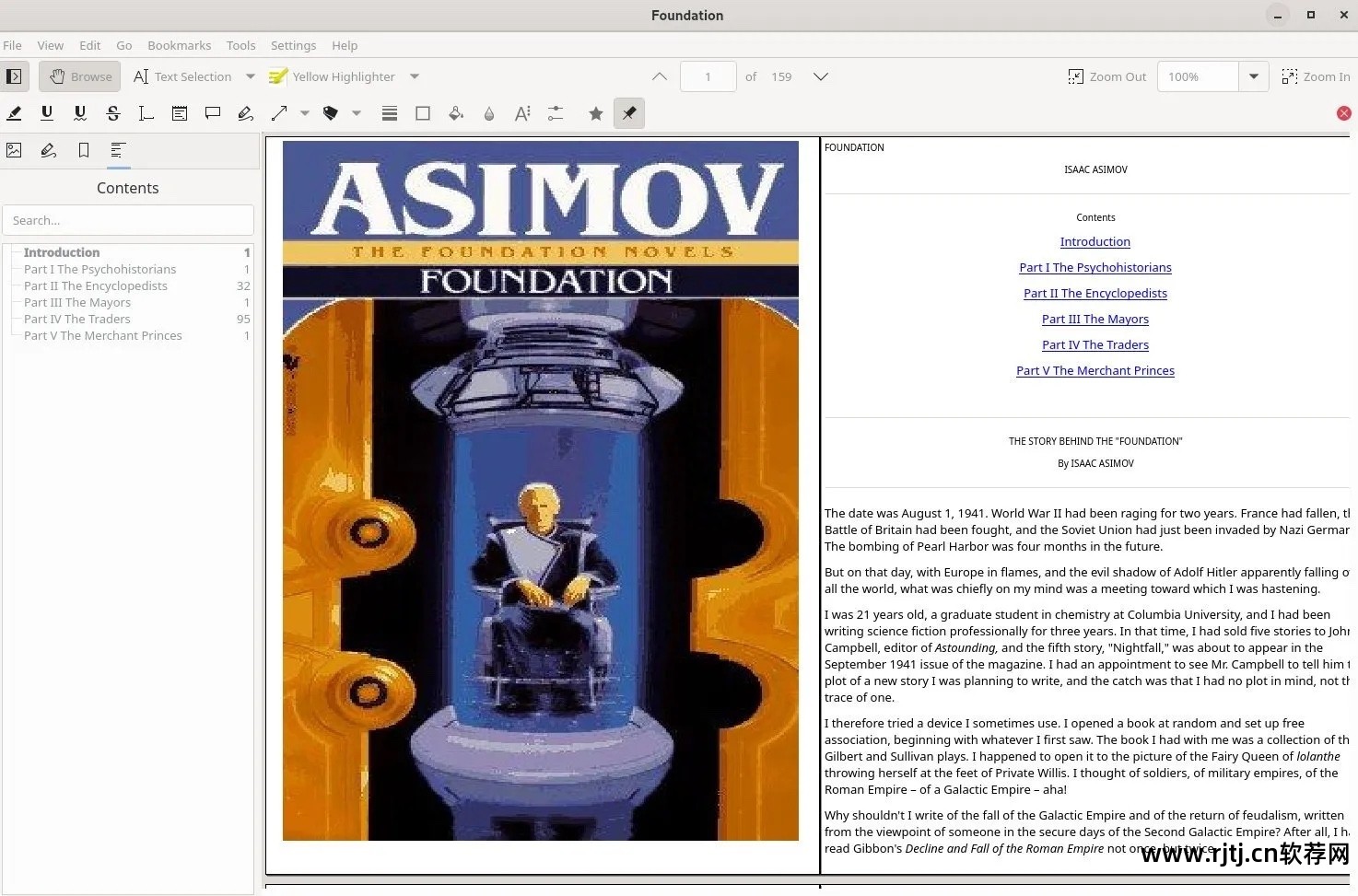Open the zoom level dropdown

(1254, 76)
